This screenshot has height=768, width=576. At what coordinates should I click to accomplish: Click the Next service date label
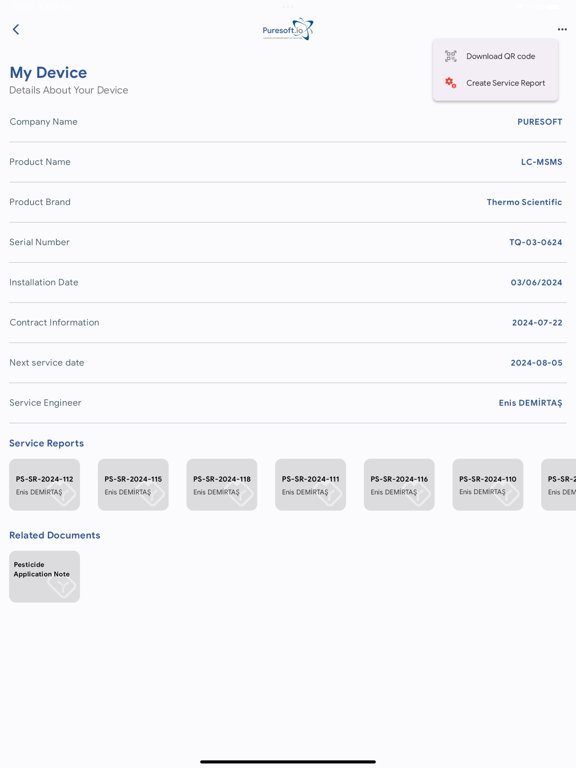click(x=47, y=362)
